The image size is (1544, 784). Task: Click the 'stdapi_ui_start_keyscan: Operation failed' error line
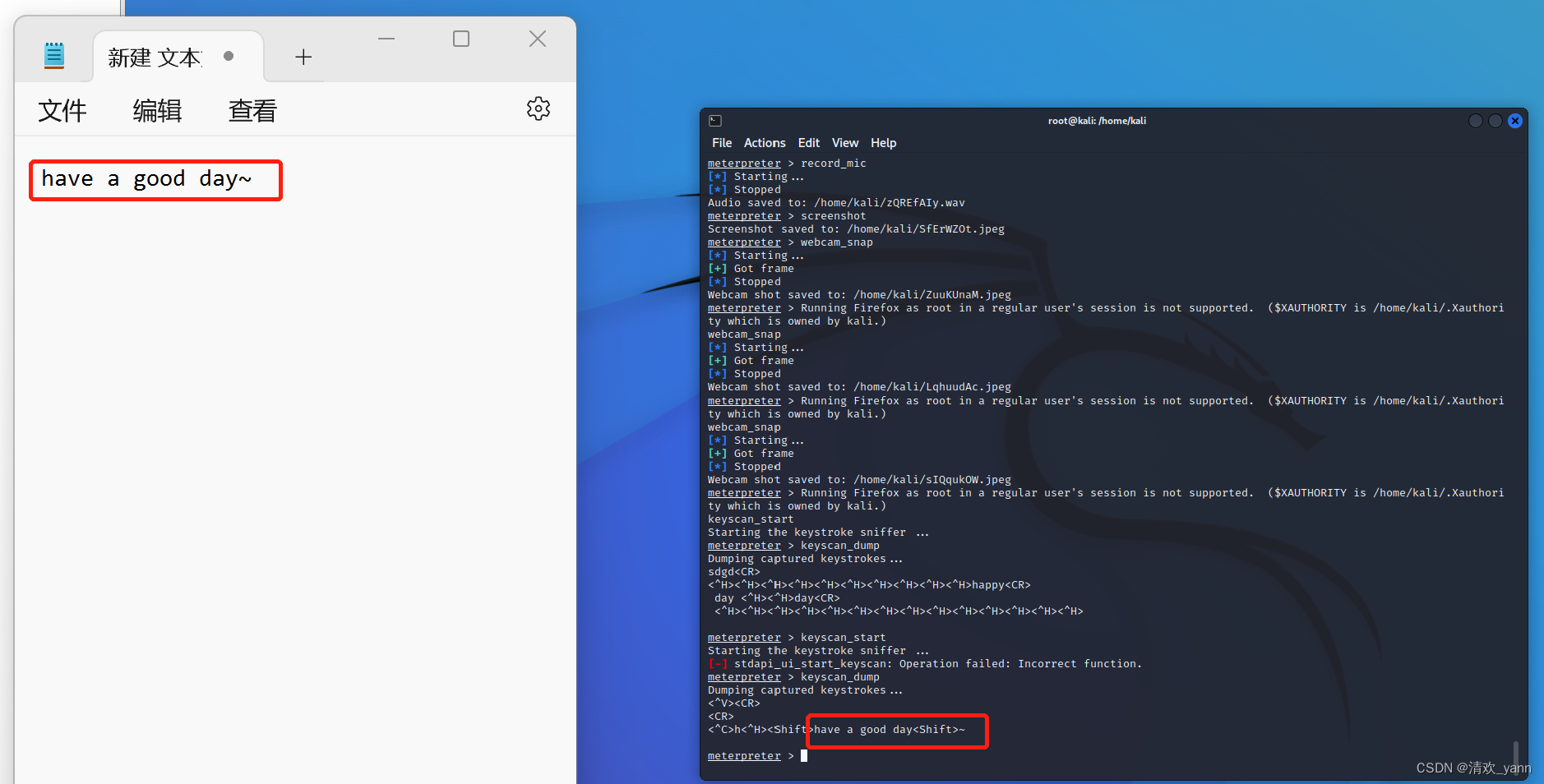tap(925, 664)
